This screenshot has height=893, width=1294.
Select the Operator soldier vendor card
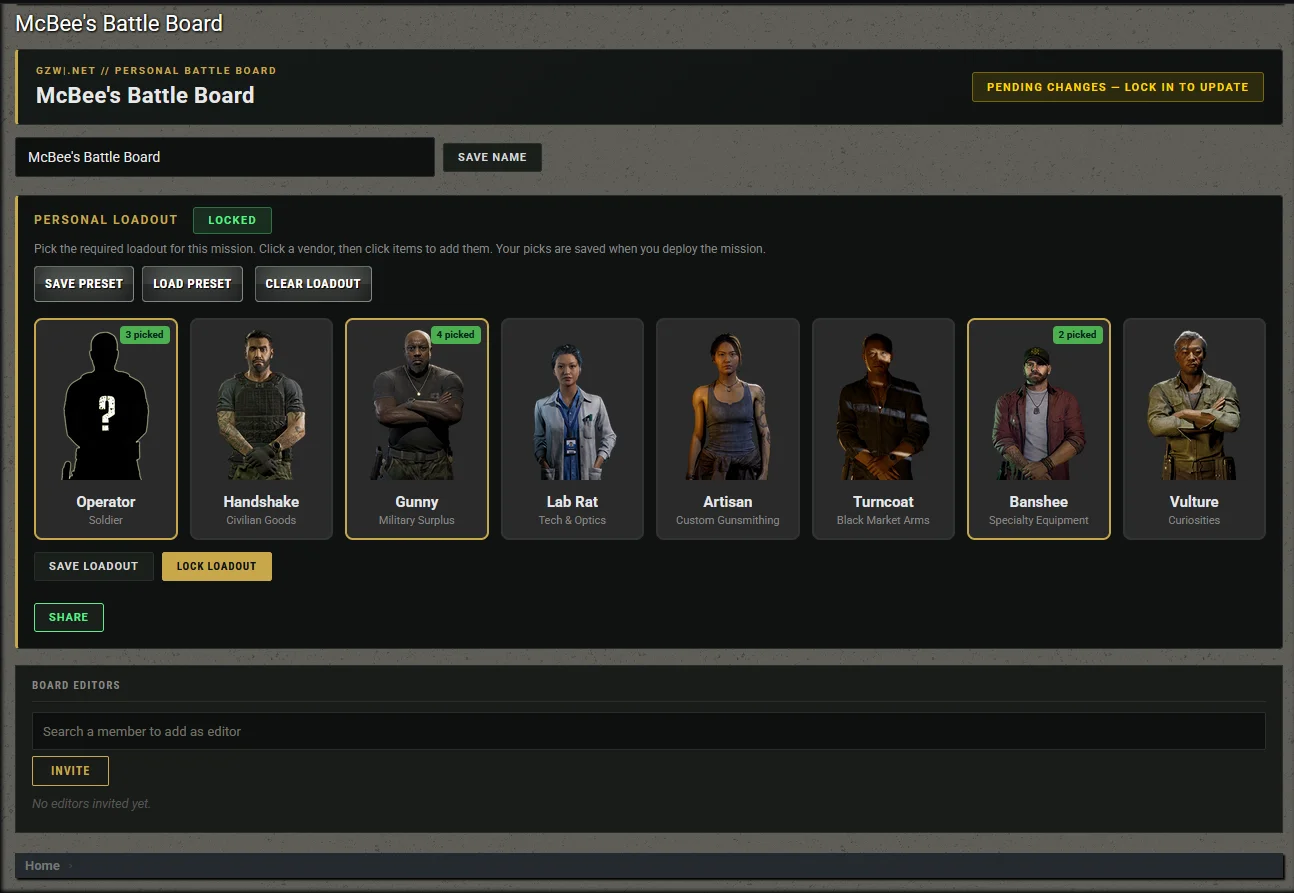point(106,429)
